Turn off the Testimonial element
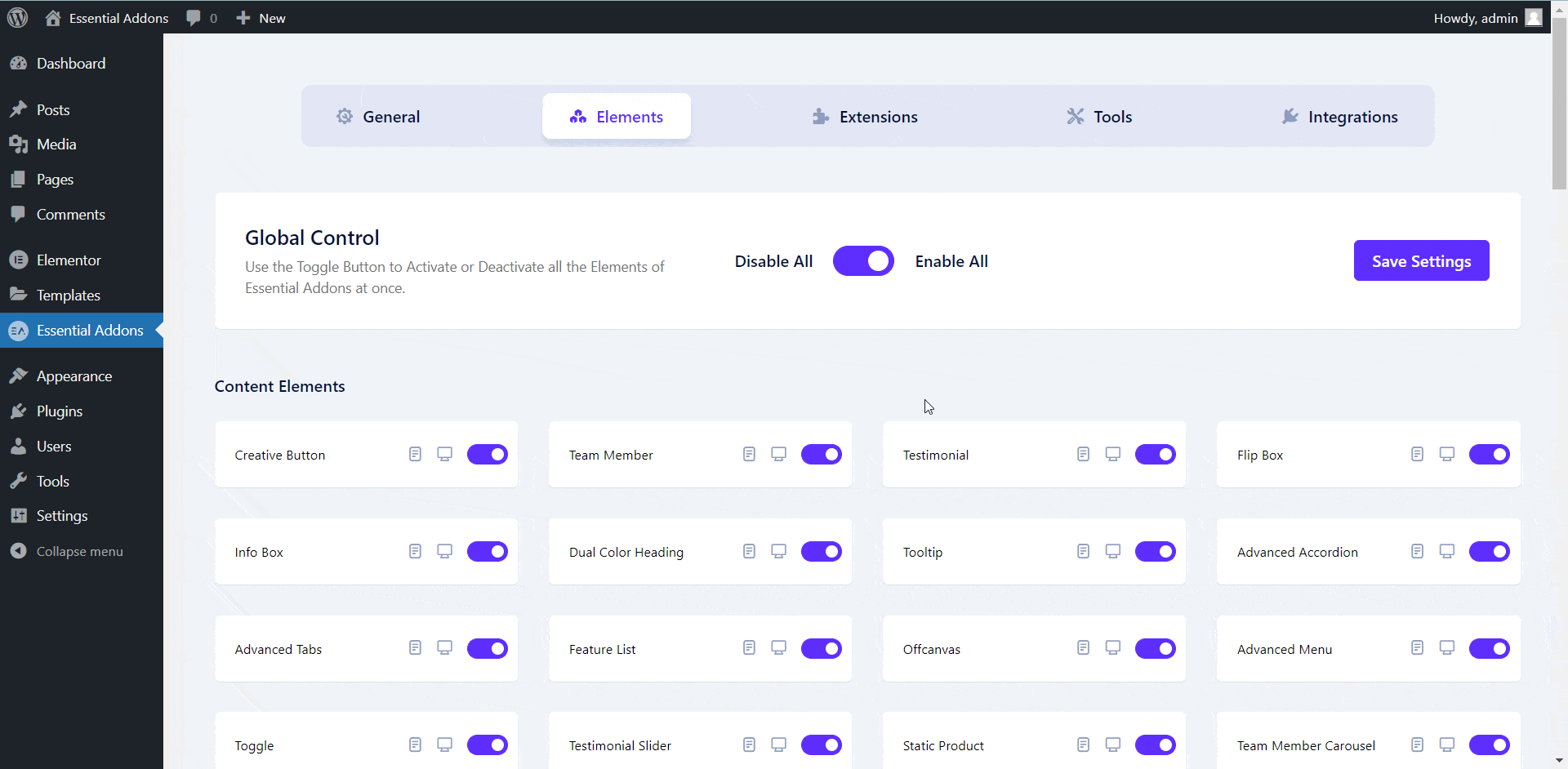 1156,455
